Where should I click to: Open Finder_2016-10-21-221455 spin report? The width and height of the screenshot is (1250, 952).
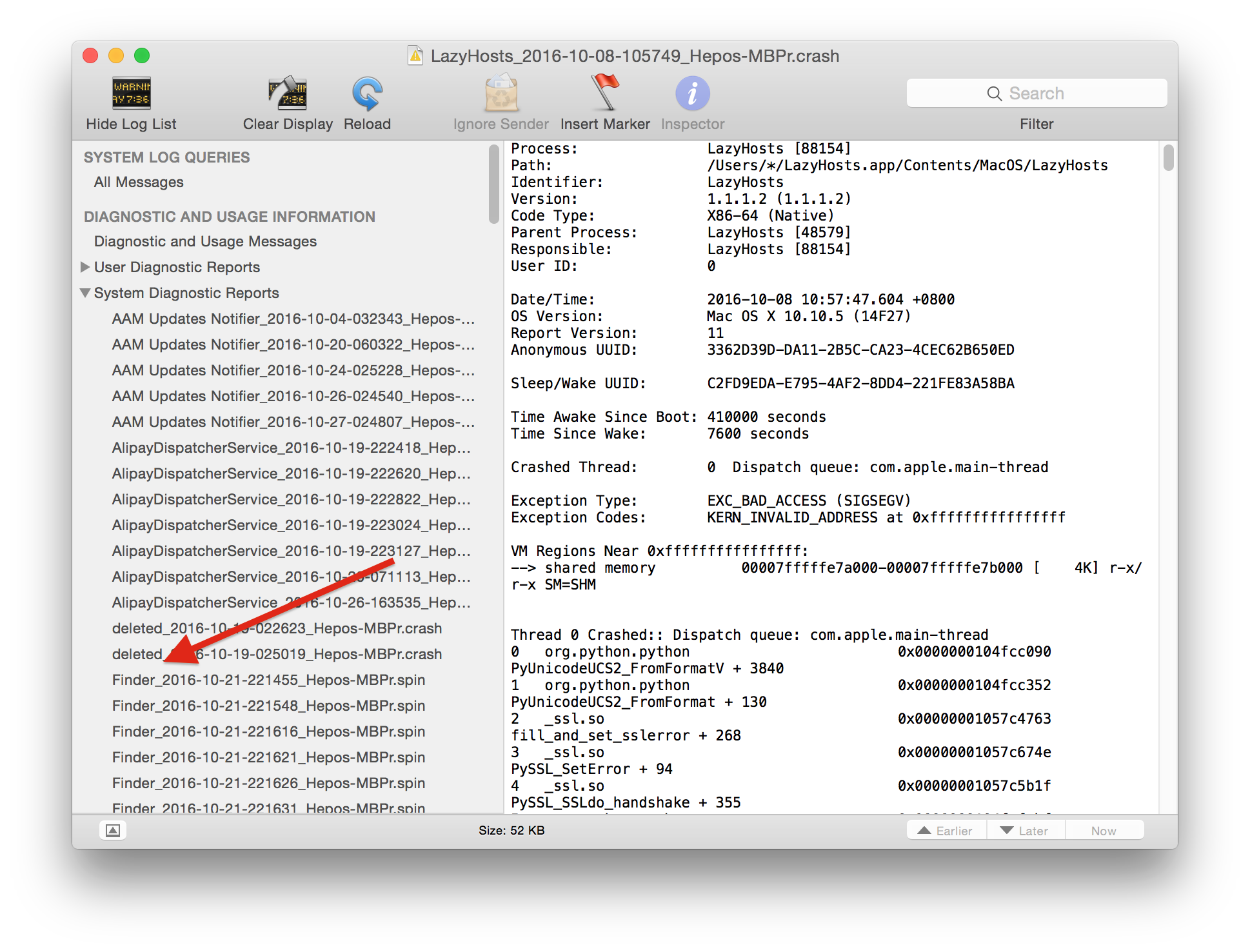[268, 680]
